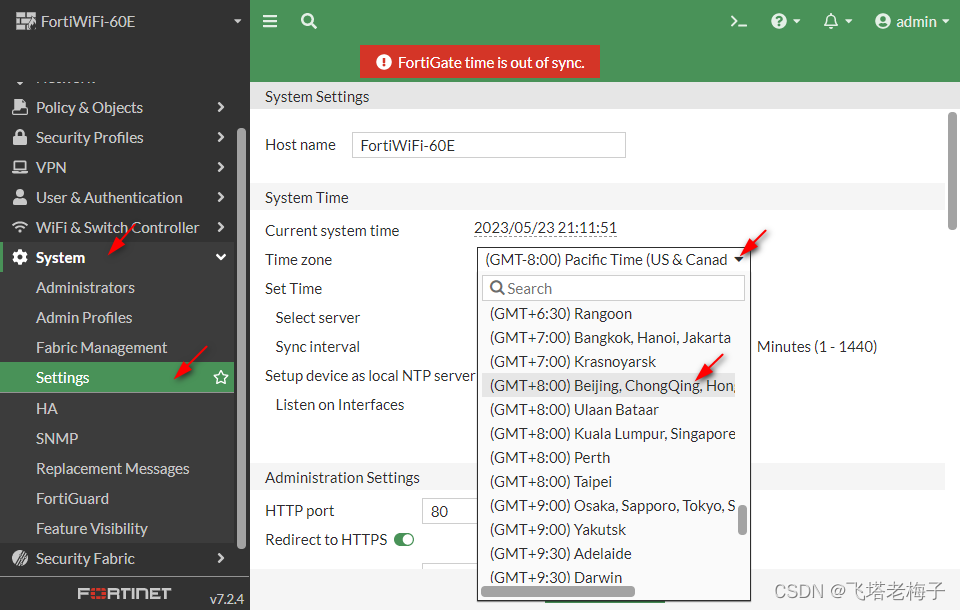Click the Security Fabric icon
This screenshot has width=960, height=610.
click(20, 558)
